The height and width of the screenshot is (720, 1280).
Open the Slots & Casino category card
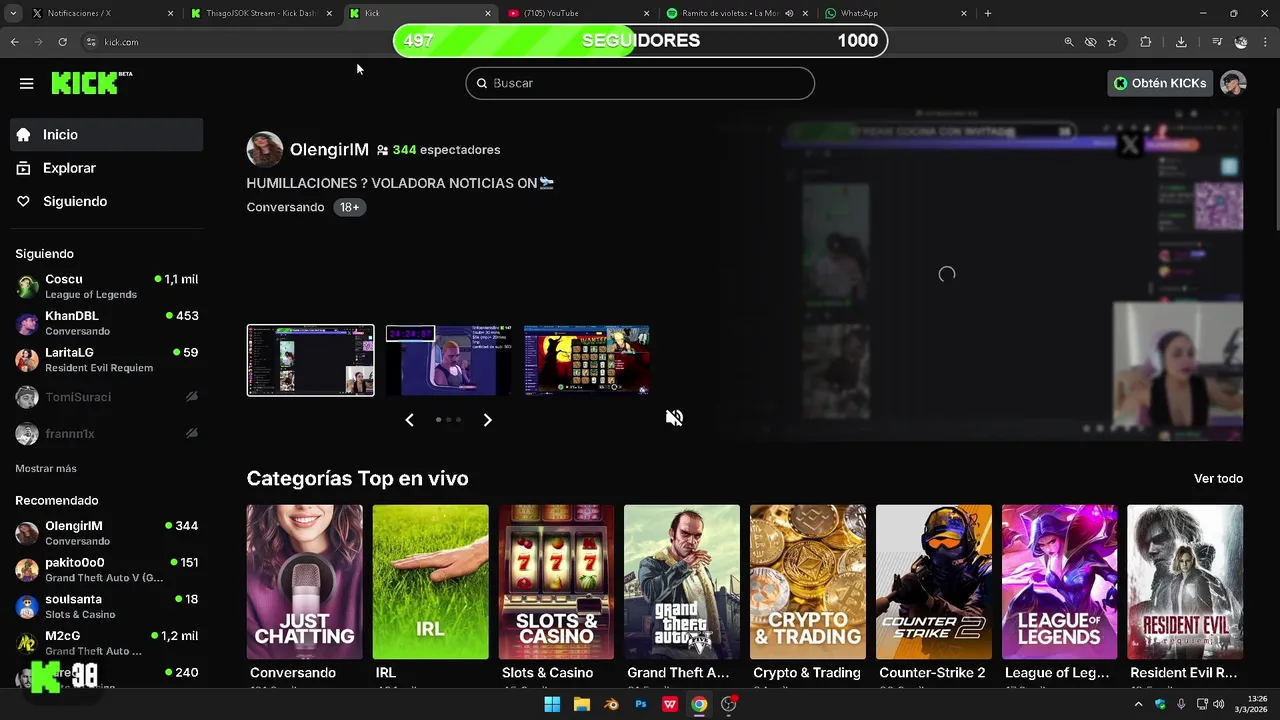[x=556, y=582]
